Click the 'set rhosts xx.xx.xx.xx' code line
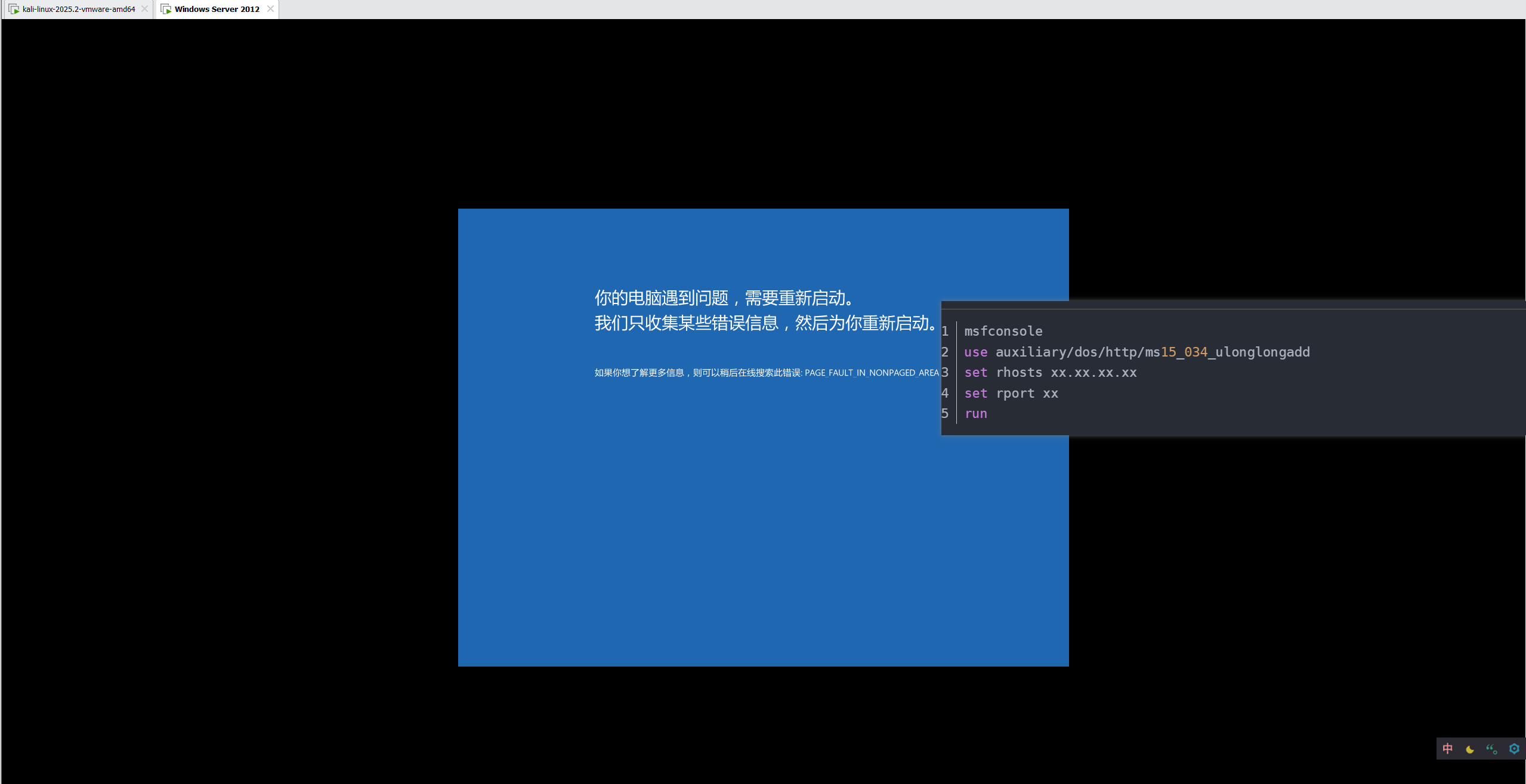The image size is (1526, 784). 1050,373
